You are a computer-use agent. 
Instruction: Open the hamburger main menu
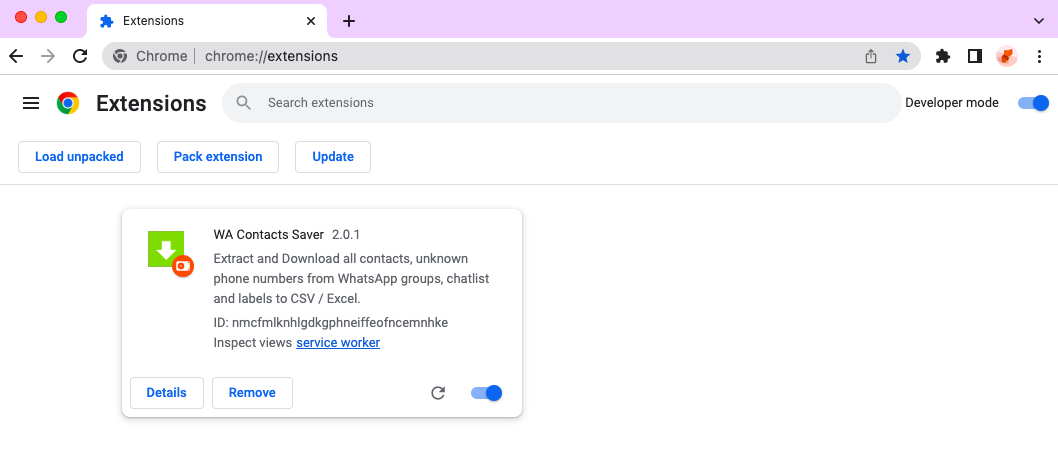point(31,103)
